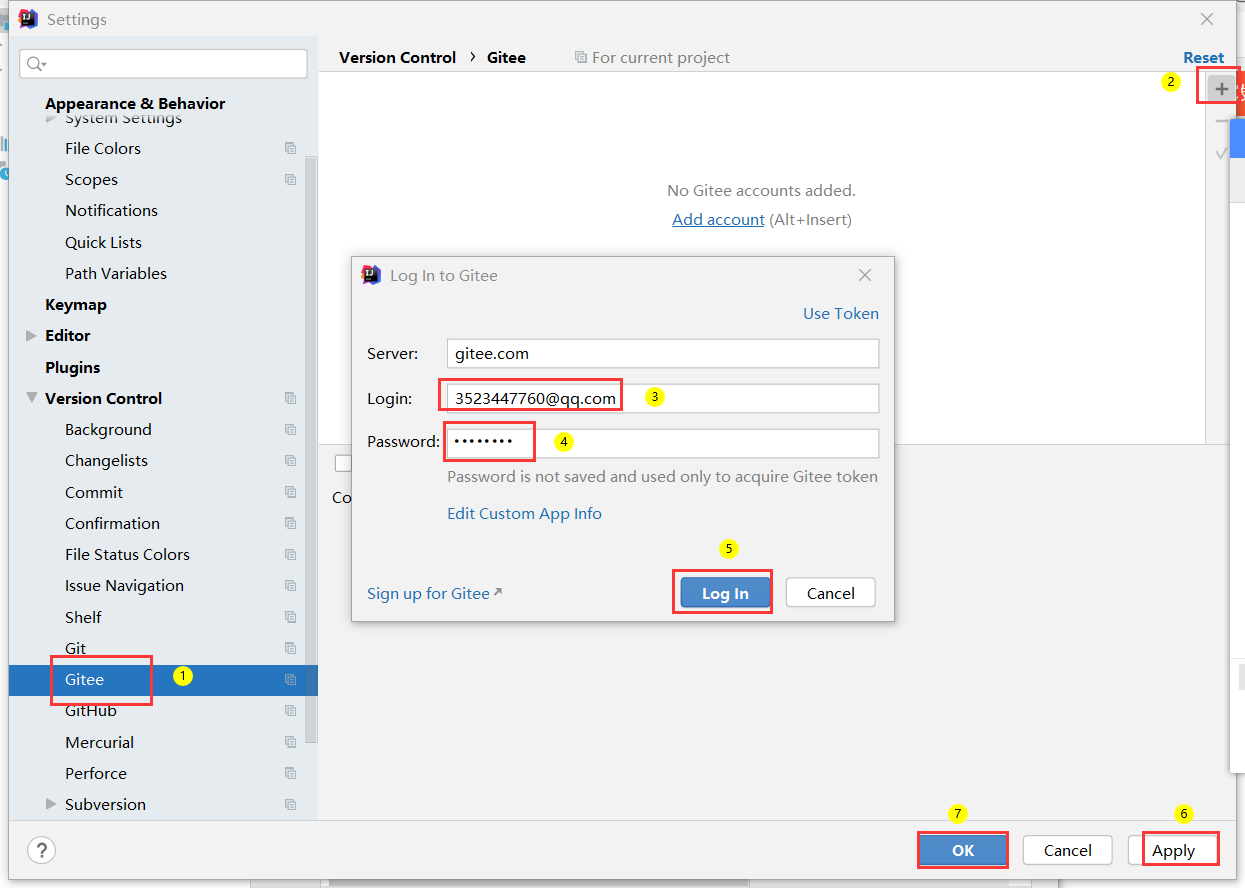Image resolution: width=1245 pixels, height=888 pixels.
Task: Select Git in the settings tree
Action: pos(75,648)
